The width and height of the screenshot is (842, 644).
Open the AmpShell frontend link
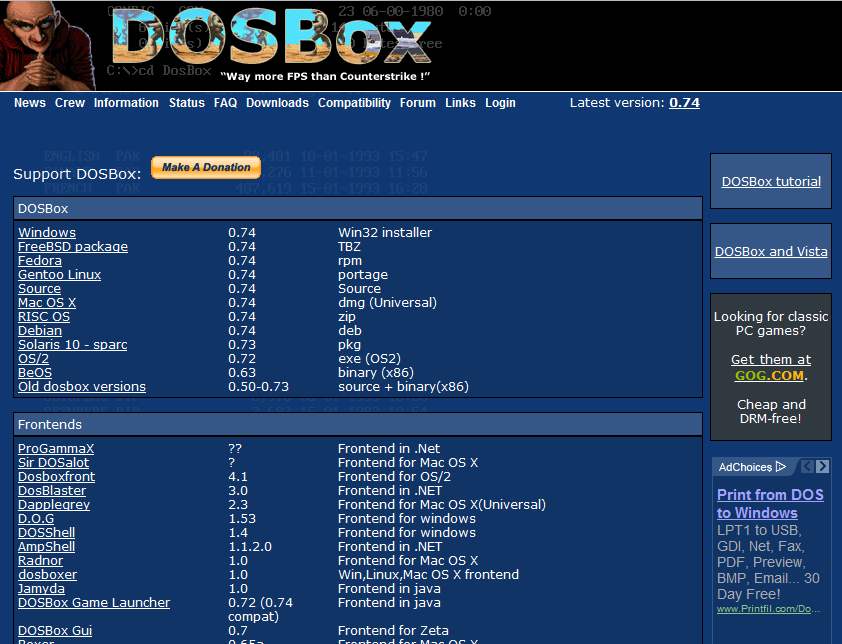[x=47, y=546]
